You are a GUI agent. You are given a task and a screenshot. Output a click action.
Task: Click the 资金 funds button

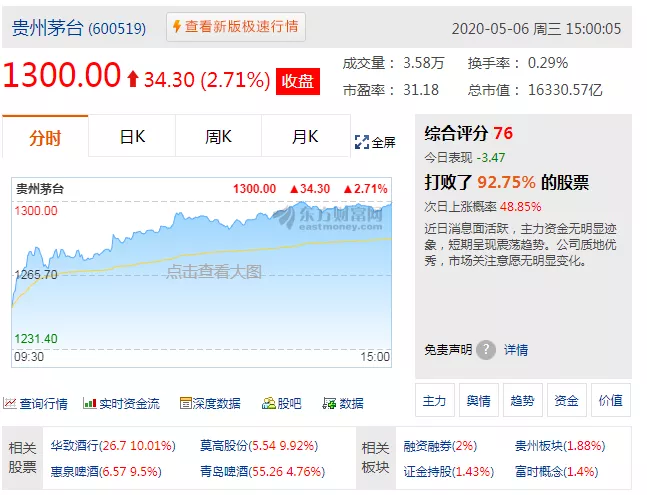coord(566,400)
